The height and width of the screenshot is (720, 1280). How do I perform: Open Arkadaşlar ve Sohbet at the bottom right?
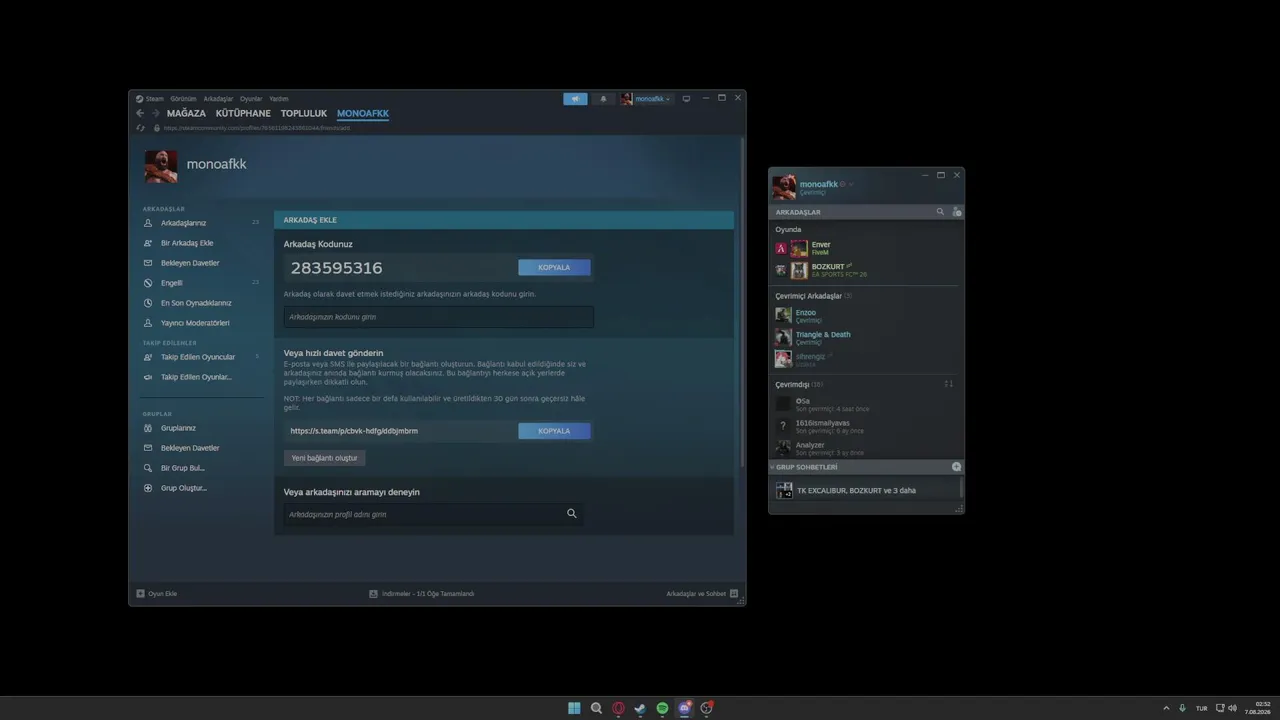click(702, 594)
